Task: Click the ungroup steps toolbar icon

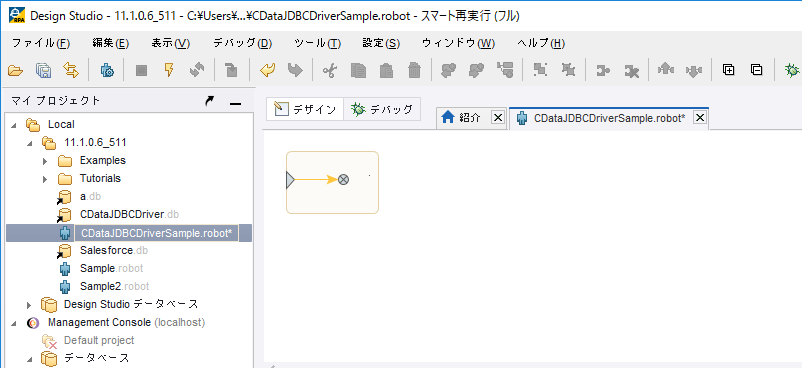Action: tap(568, 70)
